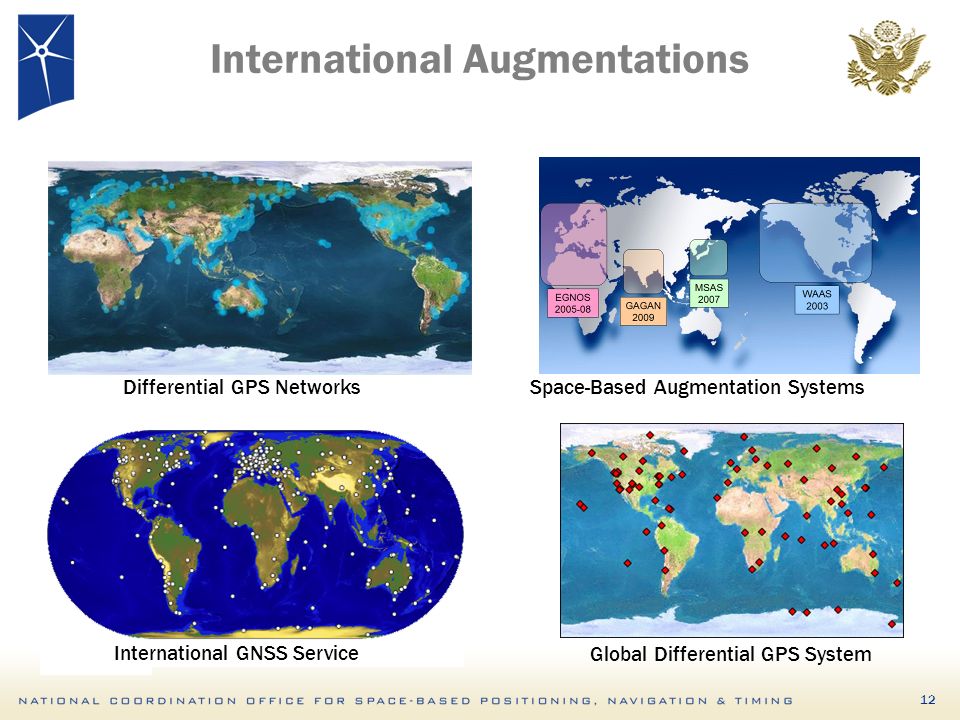This screenshot has height=720, width=960.
Task: Open the Differential GPS Networks map image
Action: [260, 268]
